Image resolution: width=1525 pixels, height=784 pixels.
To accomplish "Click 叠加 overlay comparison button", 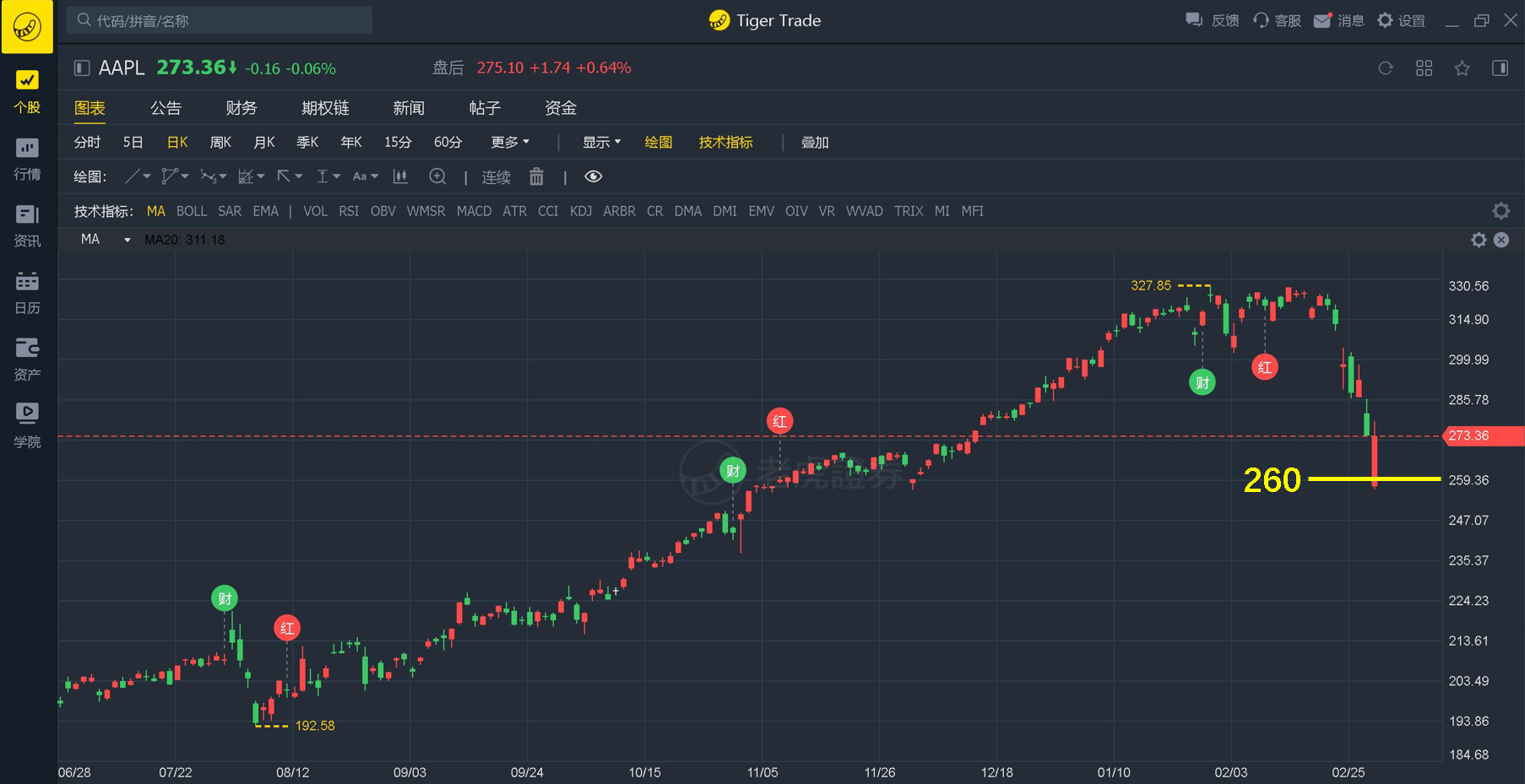I will [x=815, y=143].
